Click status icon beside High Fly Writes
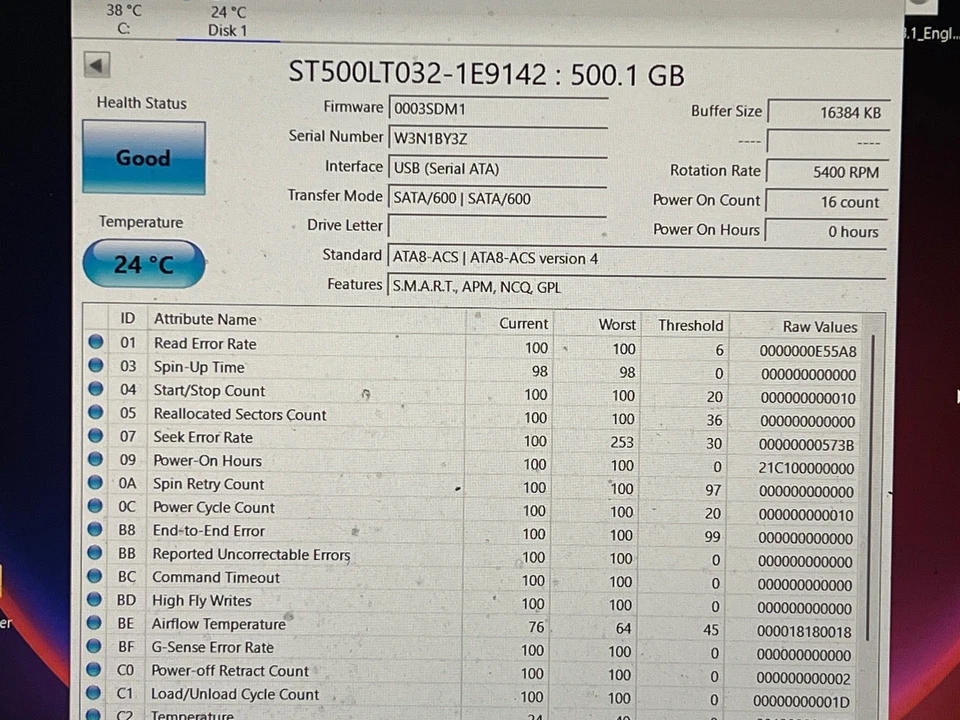 95,600
